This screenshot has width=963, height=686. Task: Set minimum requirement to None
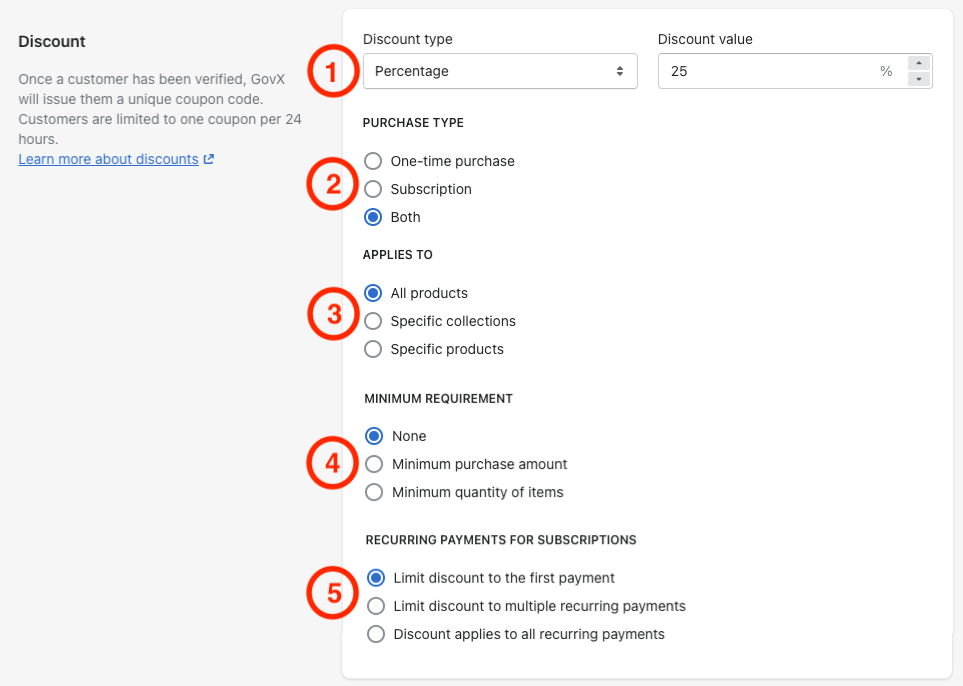pos(374,436)
